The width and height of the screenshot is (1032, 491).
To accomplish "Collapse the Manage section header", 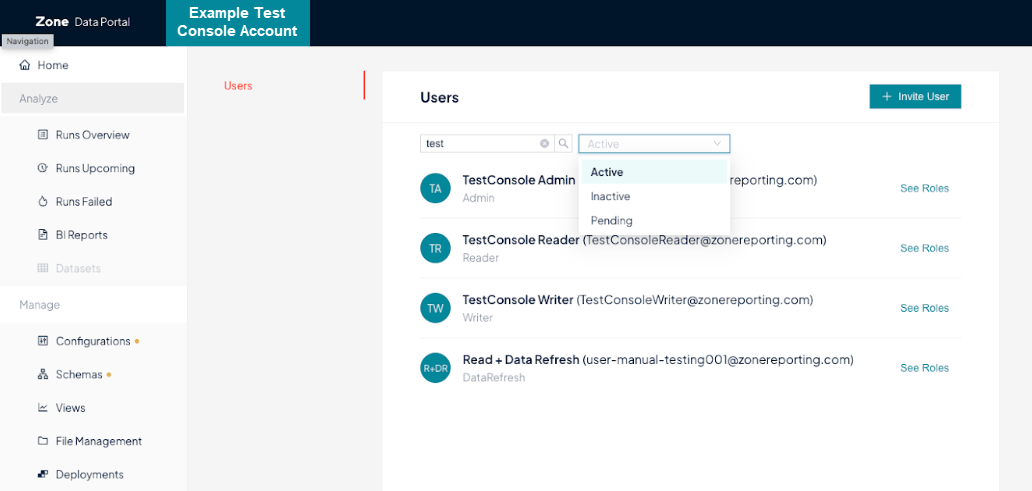I will (x=93, y=305).
